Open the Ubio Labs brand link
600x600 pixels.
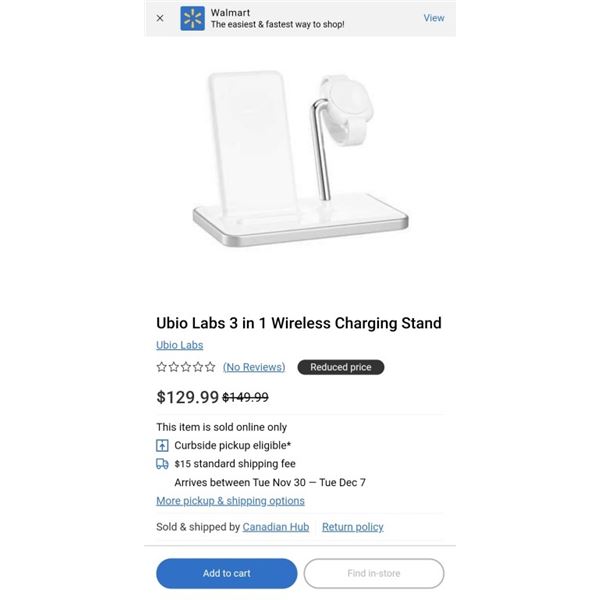[179, 345]
